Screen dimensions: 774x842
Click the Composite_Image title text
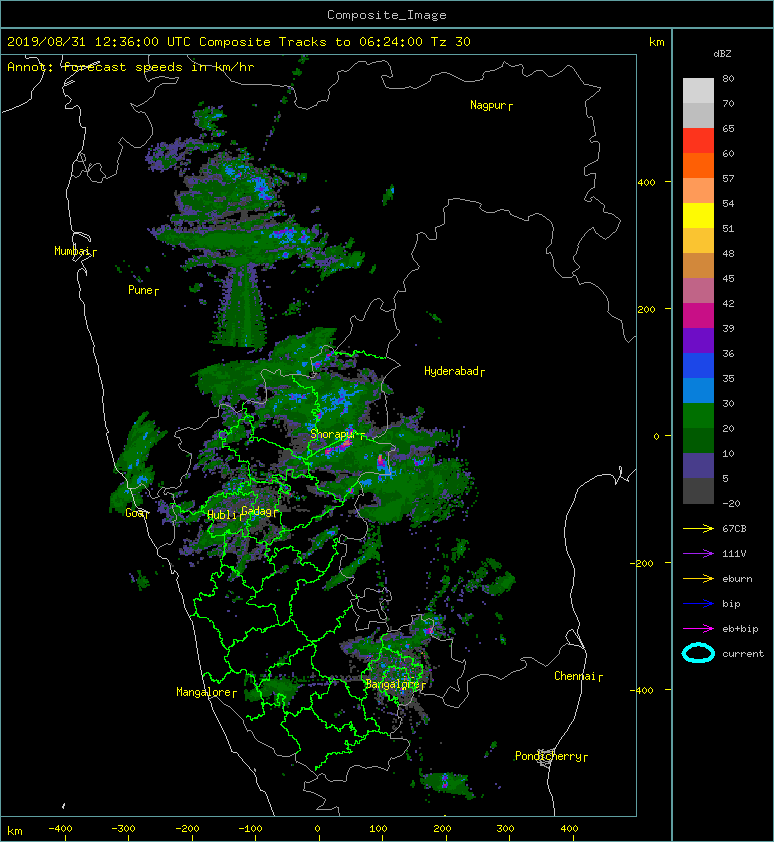[x=387, y=15]
